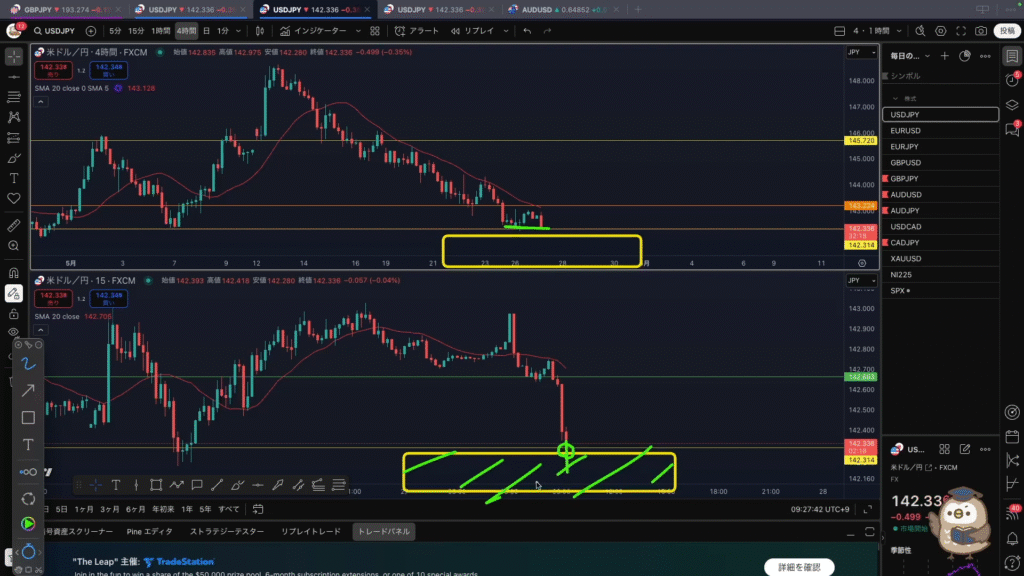The width and height of the screenshot is (1024, 576).
Task: Select GBPJPY in the watchlist
Action: [x=940, y=179]
